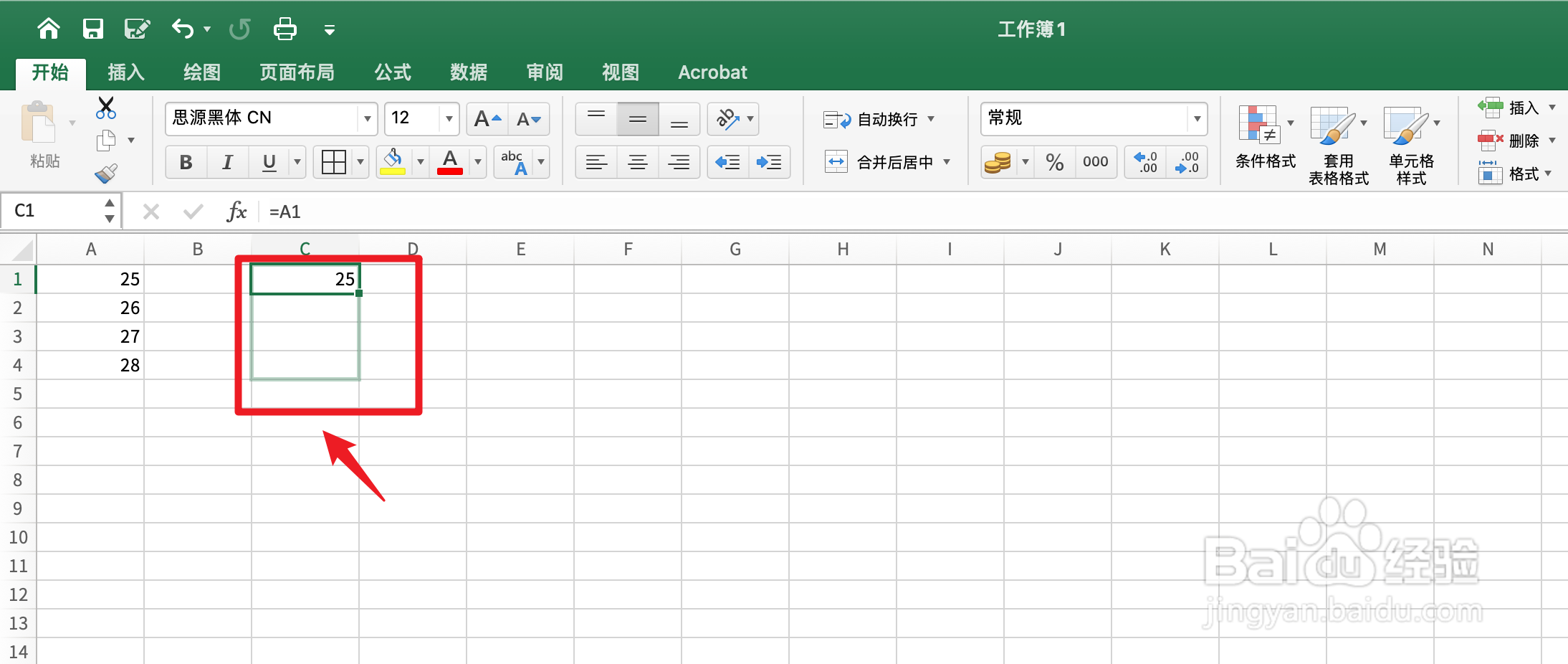Viewport: 1568px width, 664px height.
Task: Increase decimal places
Action: (1146, 162)
